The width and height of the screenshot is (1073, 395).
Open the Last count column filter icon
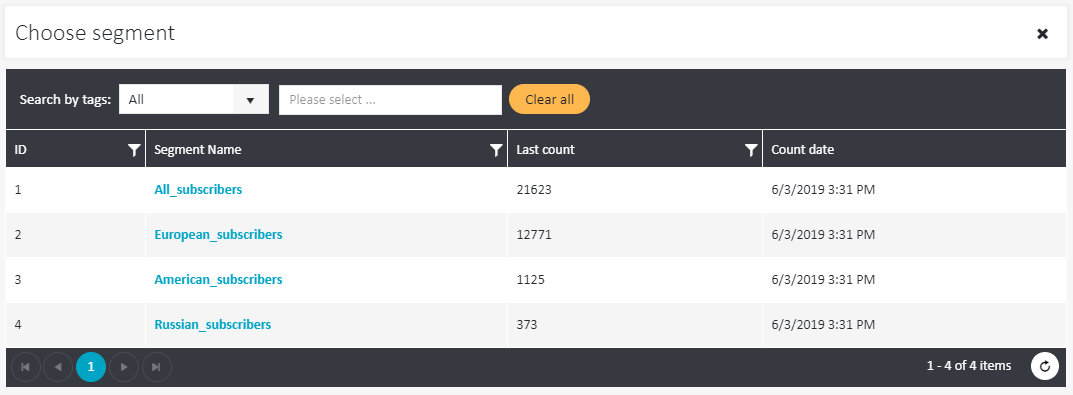[751, 150]
